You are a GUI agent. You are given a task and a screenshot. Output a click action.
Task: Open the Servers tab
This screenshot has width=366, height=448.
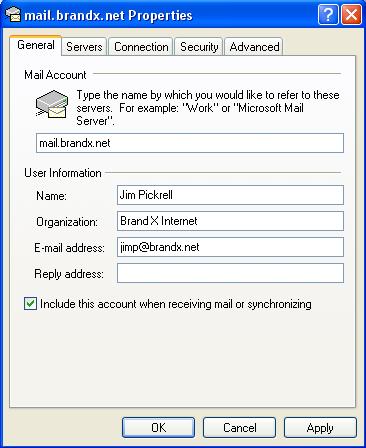pos(84,47)
